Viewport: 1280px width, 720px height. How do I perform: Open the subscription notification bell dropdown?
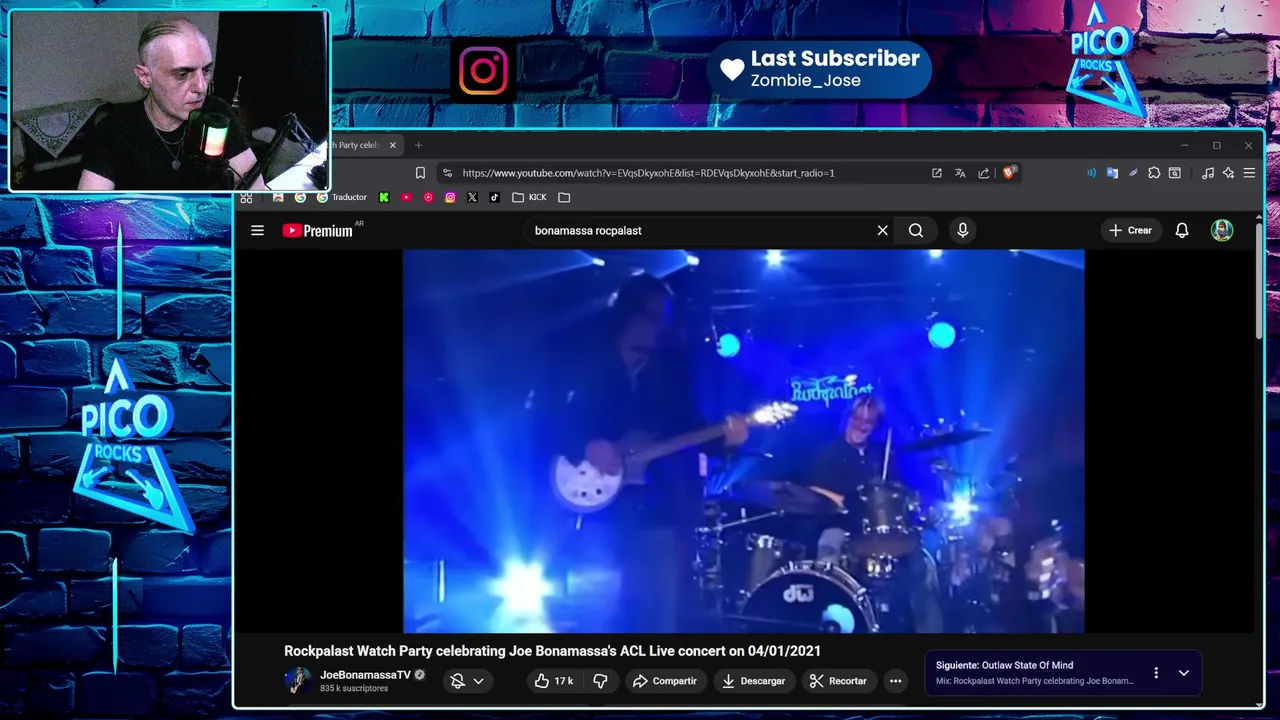pyautogui.click(x=467, y=681)
